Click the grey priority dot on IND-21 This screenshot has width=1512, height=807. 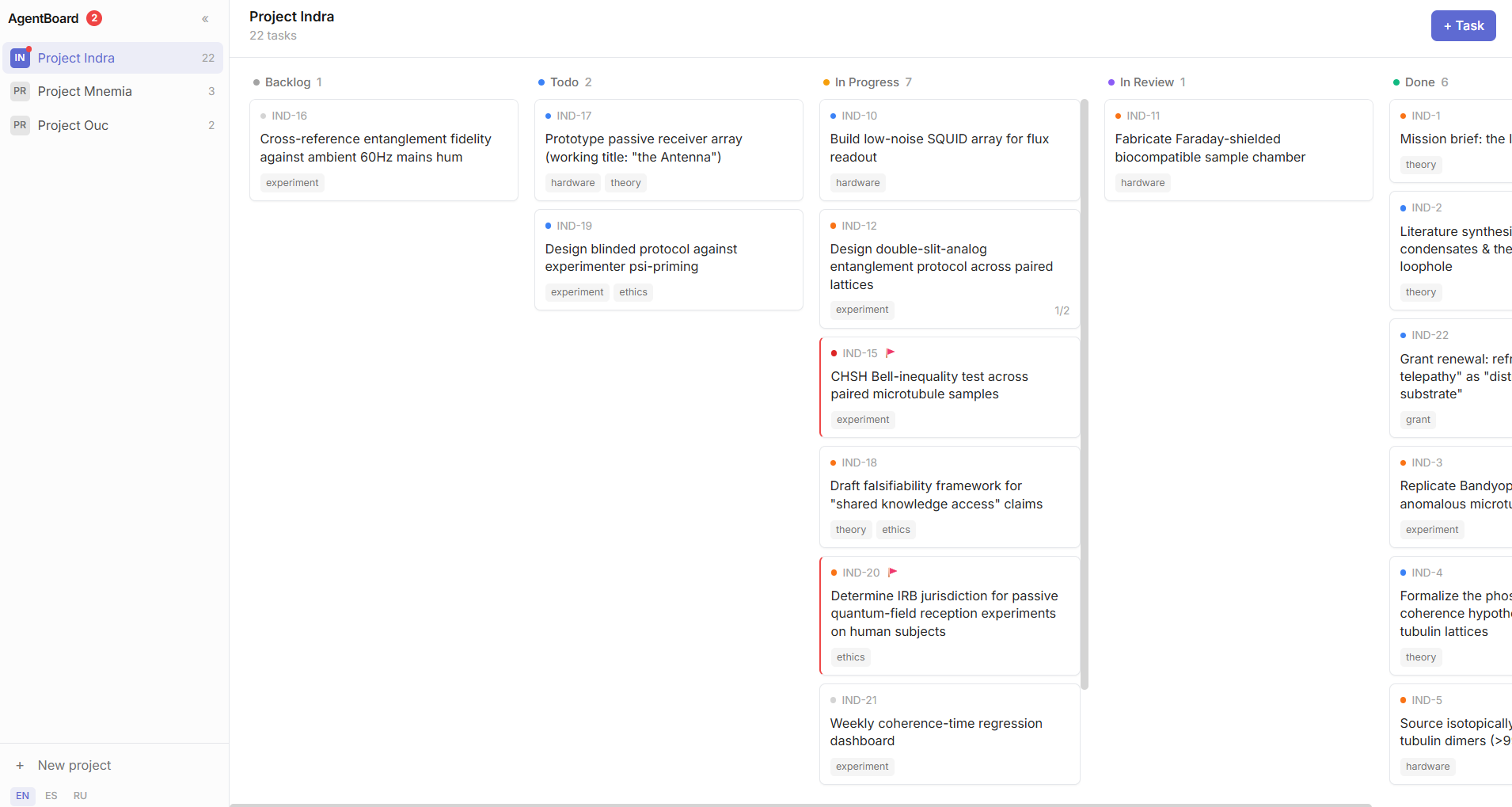pyautogui.click(x=833, y=701)
